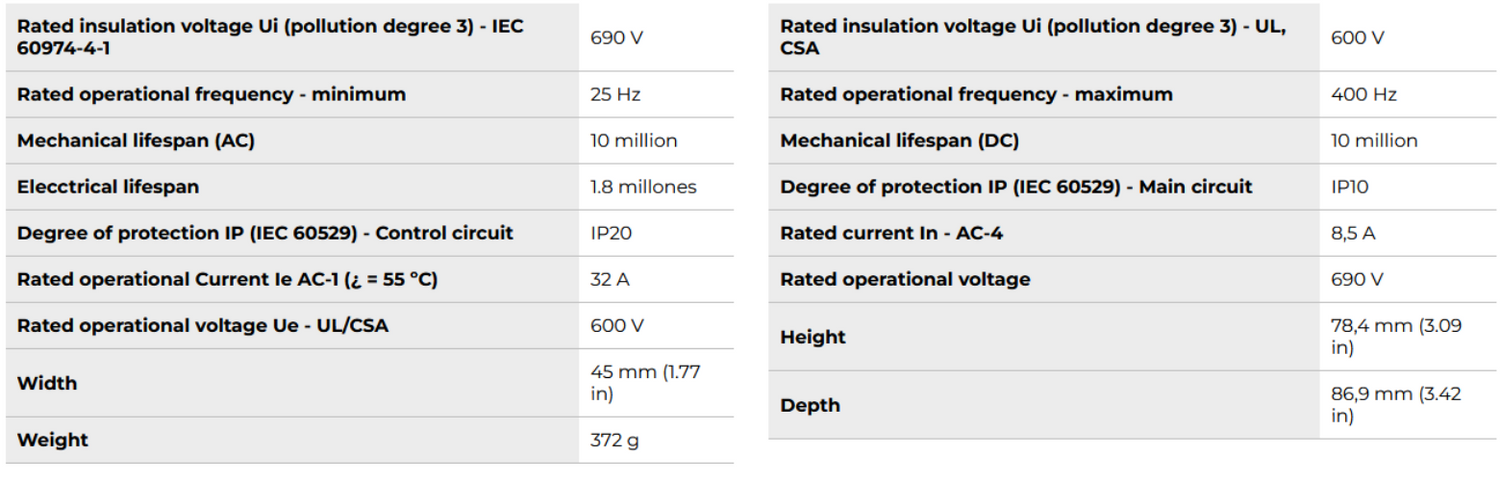Click the 'Elecctrical lifespan' label

coord(108,187)
